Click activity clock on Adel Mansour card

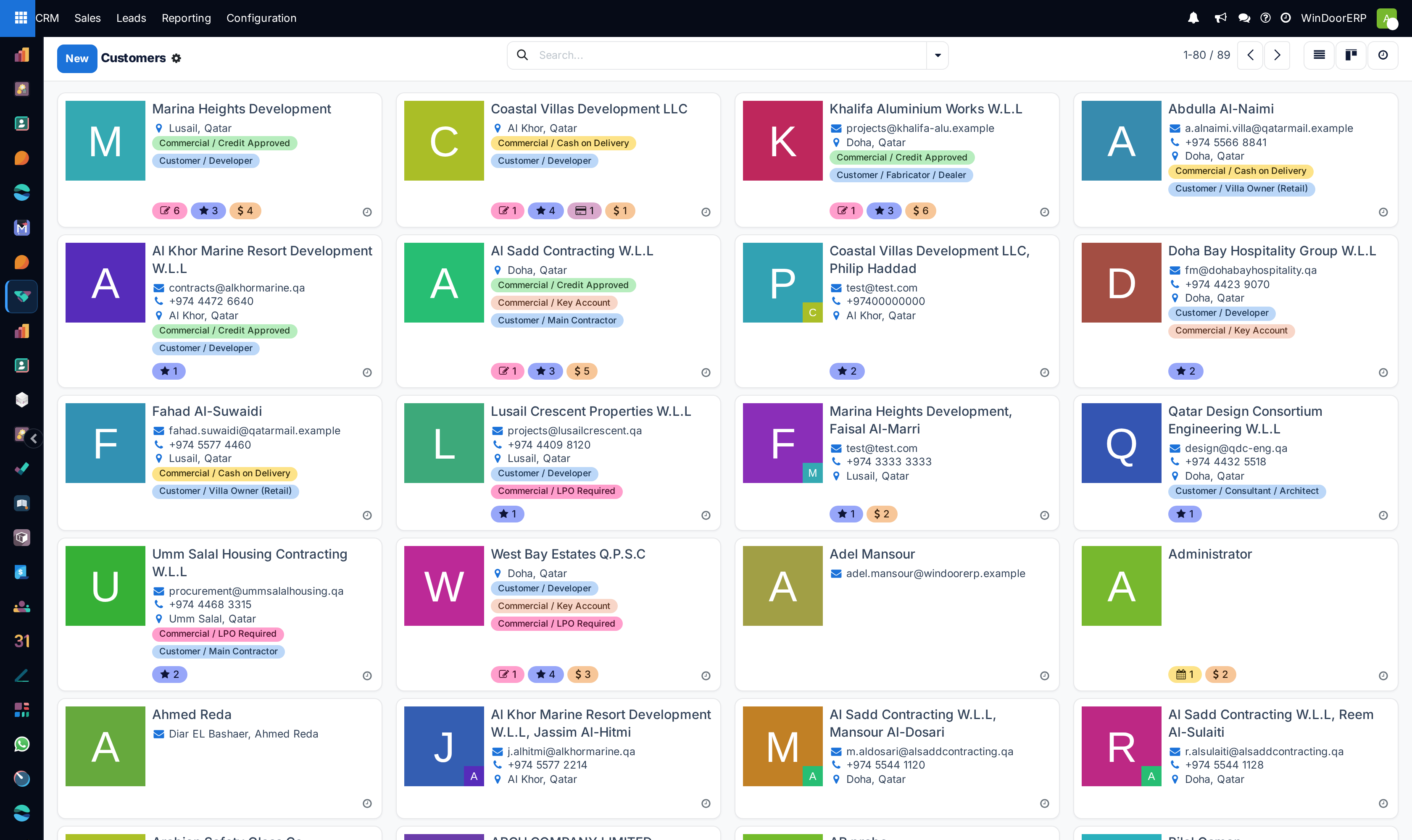(1044, 675)
